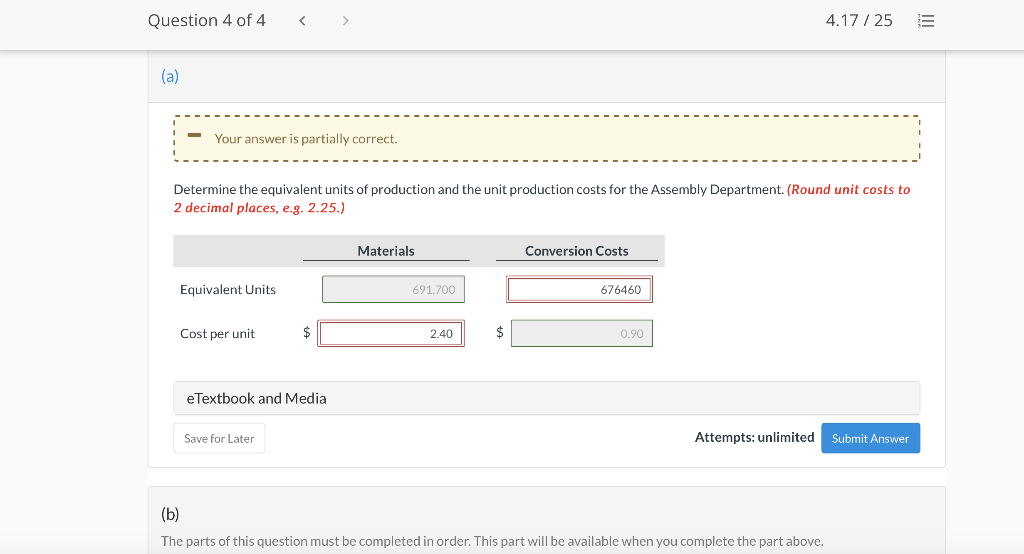Go to the next question arrow
Screen dimensions: 1024x554
[x=346, y=21]
